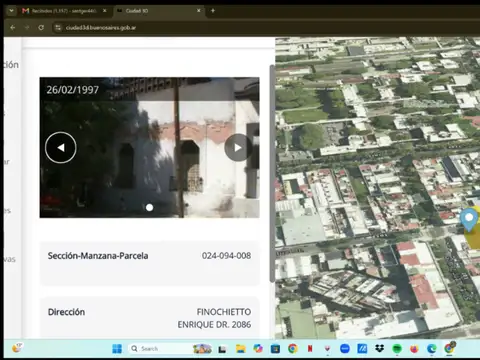The height and width of the screenshot is (360, 480).
Task: Focus the ciudad3d.buenosaires.gob.ar address bar
Action: click(x=101, y=28)
